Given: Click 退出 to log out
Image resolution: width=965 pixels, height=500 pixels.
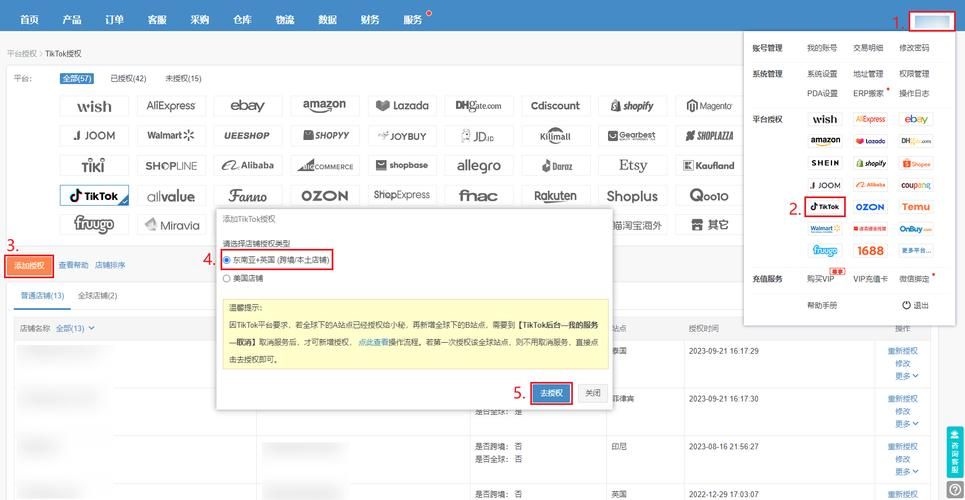Looking at the screenshot, I should [x=916, y=305].
